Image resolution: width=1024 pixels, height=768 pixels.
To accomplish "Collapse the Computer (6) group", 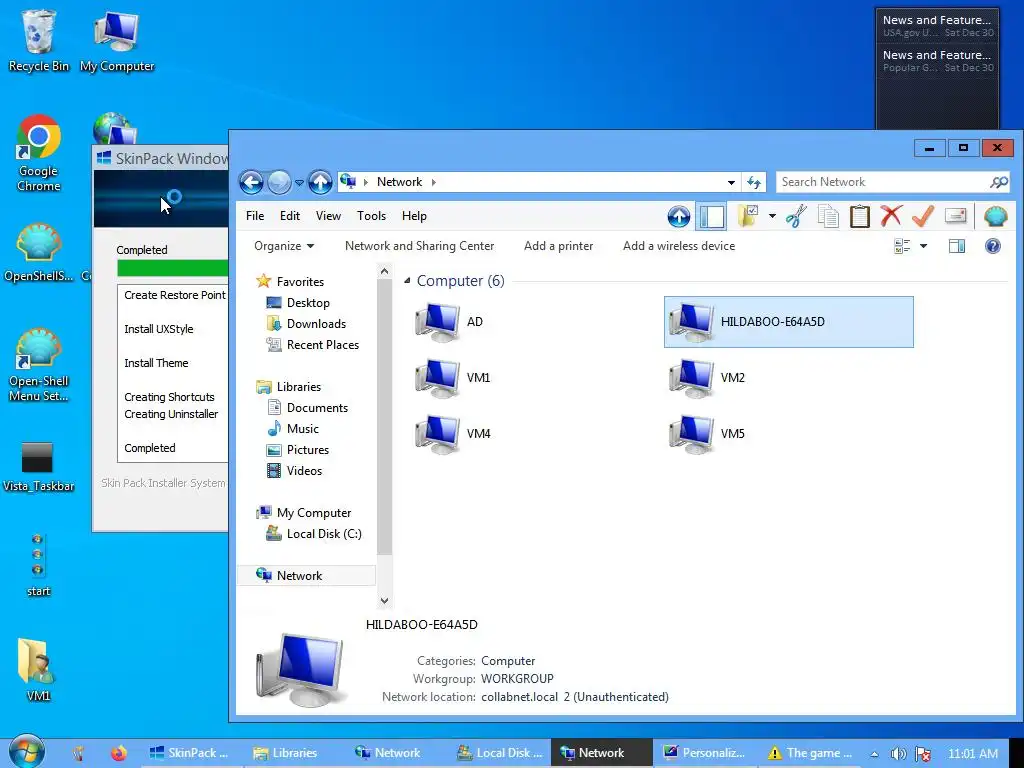I will click(407, 281).
